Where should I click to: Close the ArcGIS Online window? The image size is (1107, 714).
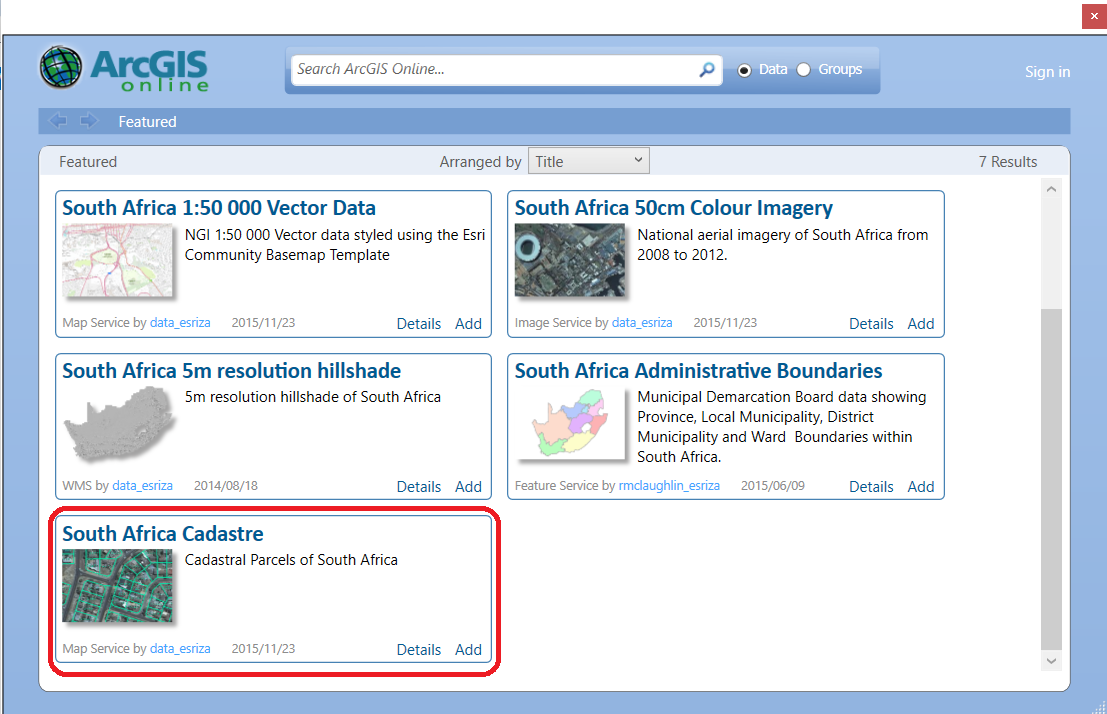[x=1094, y=16]
